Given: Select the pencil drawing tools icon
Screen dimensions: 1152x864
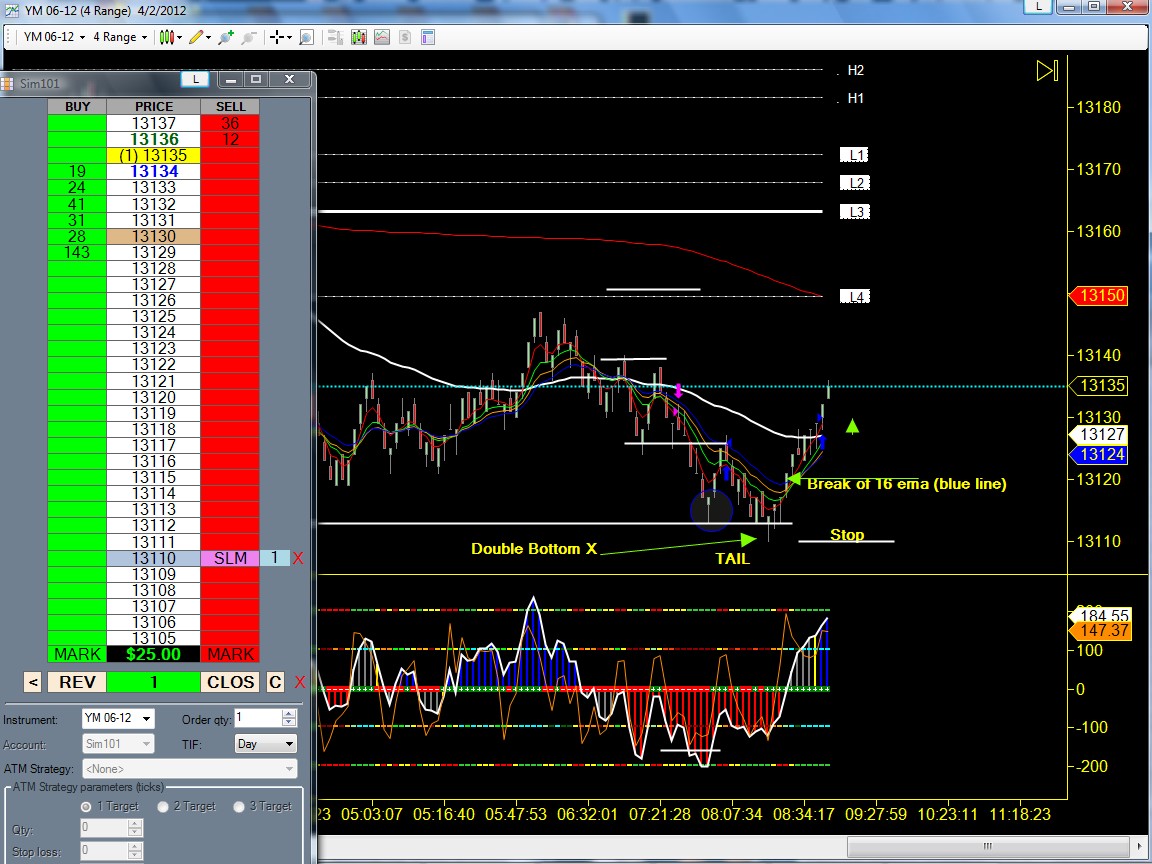Looking at the screenshot, I should (x=195, y=37).
